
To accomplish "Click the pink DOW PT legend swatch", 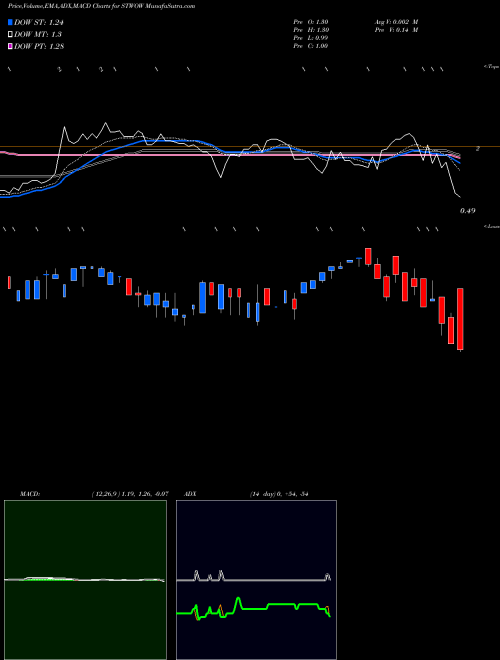I will pos(11,46).
